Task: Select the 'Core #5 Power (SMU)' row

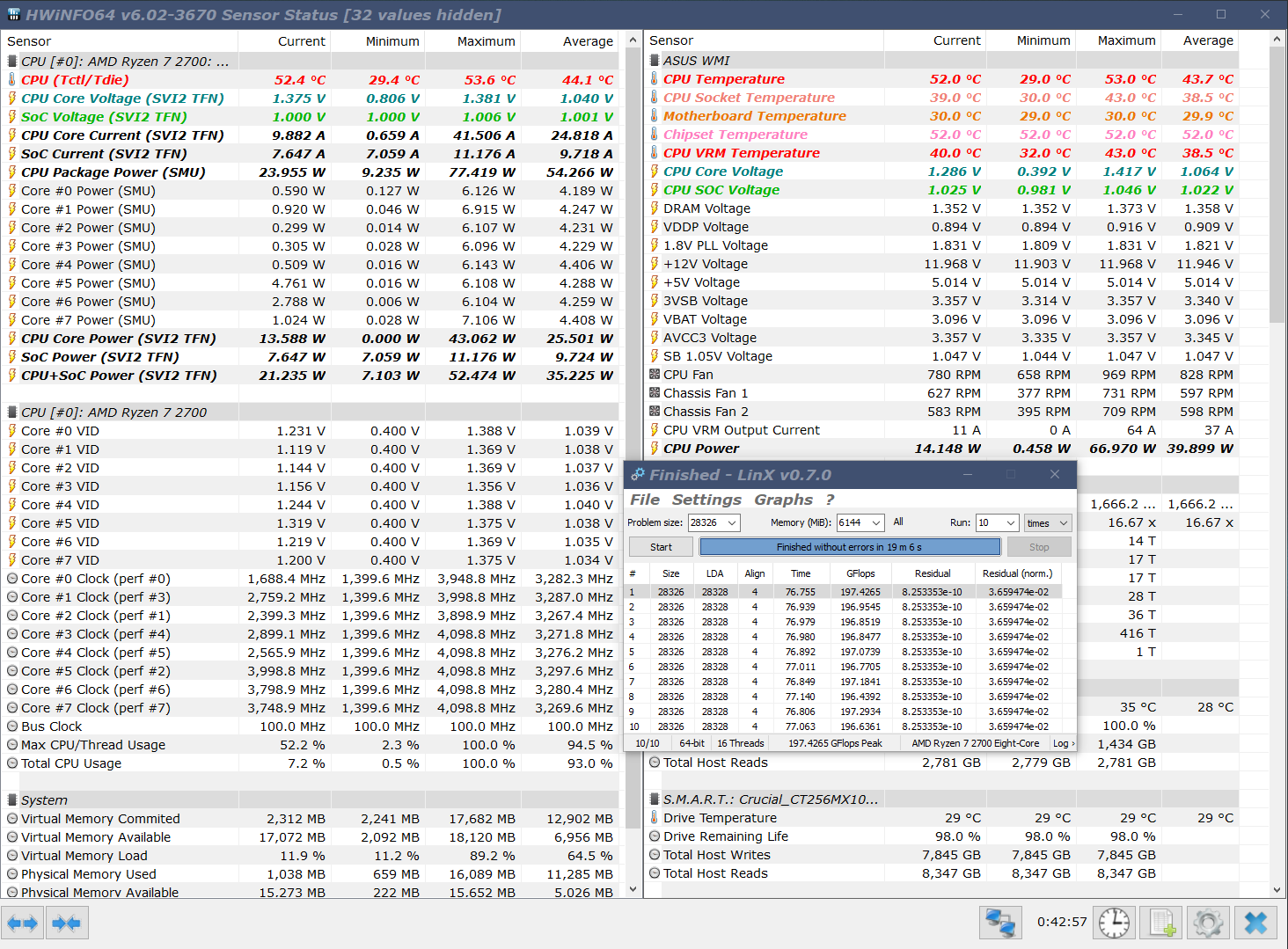Action: (x=311, y=283)
